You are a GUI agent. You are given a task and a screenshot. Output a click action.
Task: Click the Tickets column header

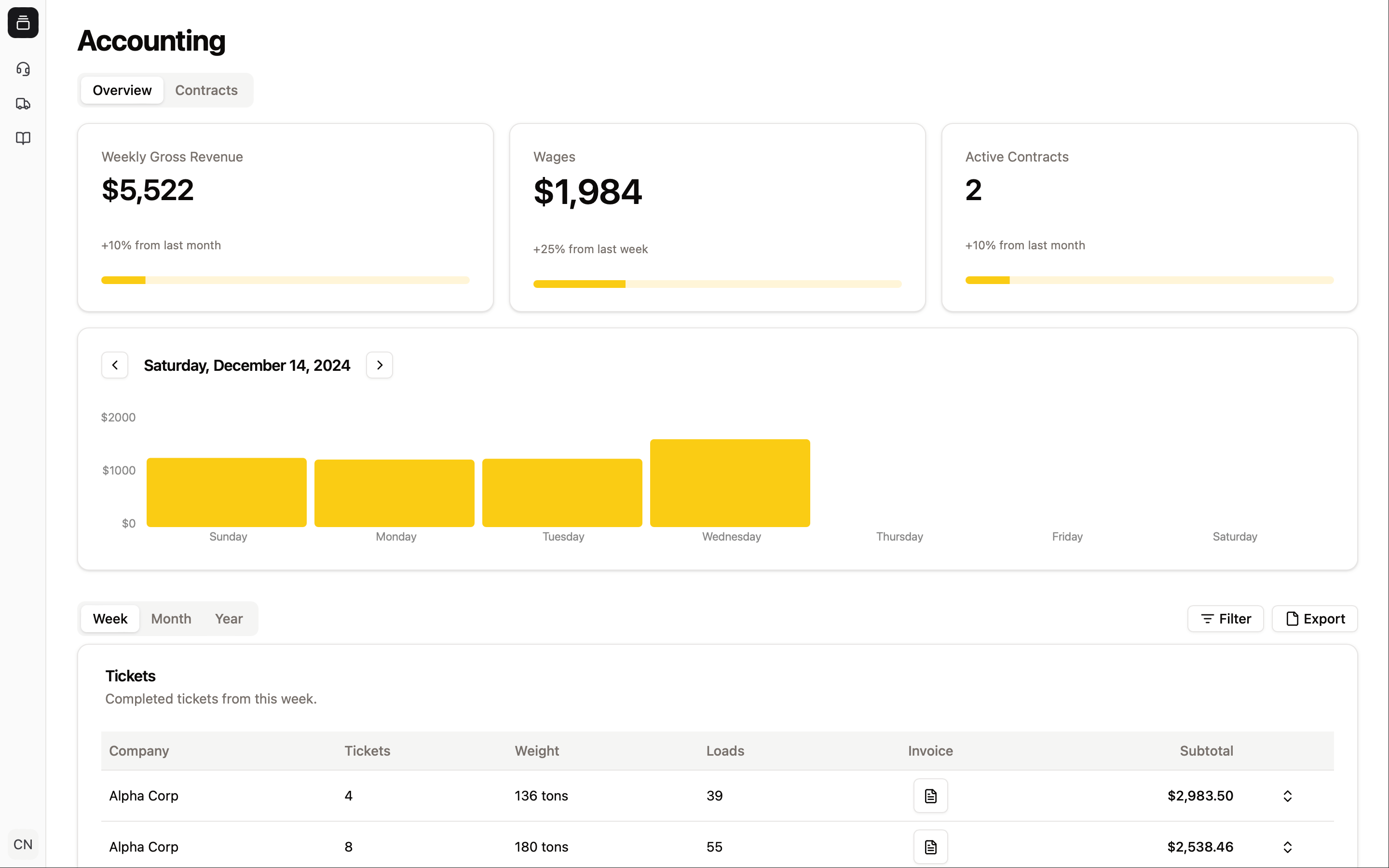click(x=368, y=751)
